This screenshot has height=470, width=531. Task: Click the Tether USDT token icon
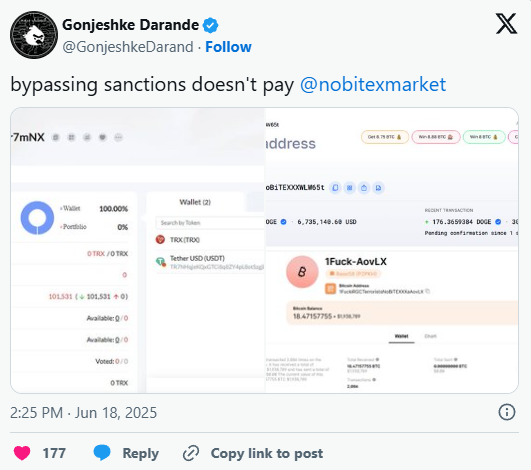[161, 261]
